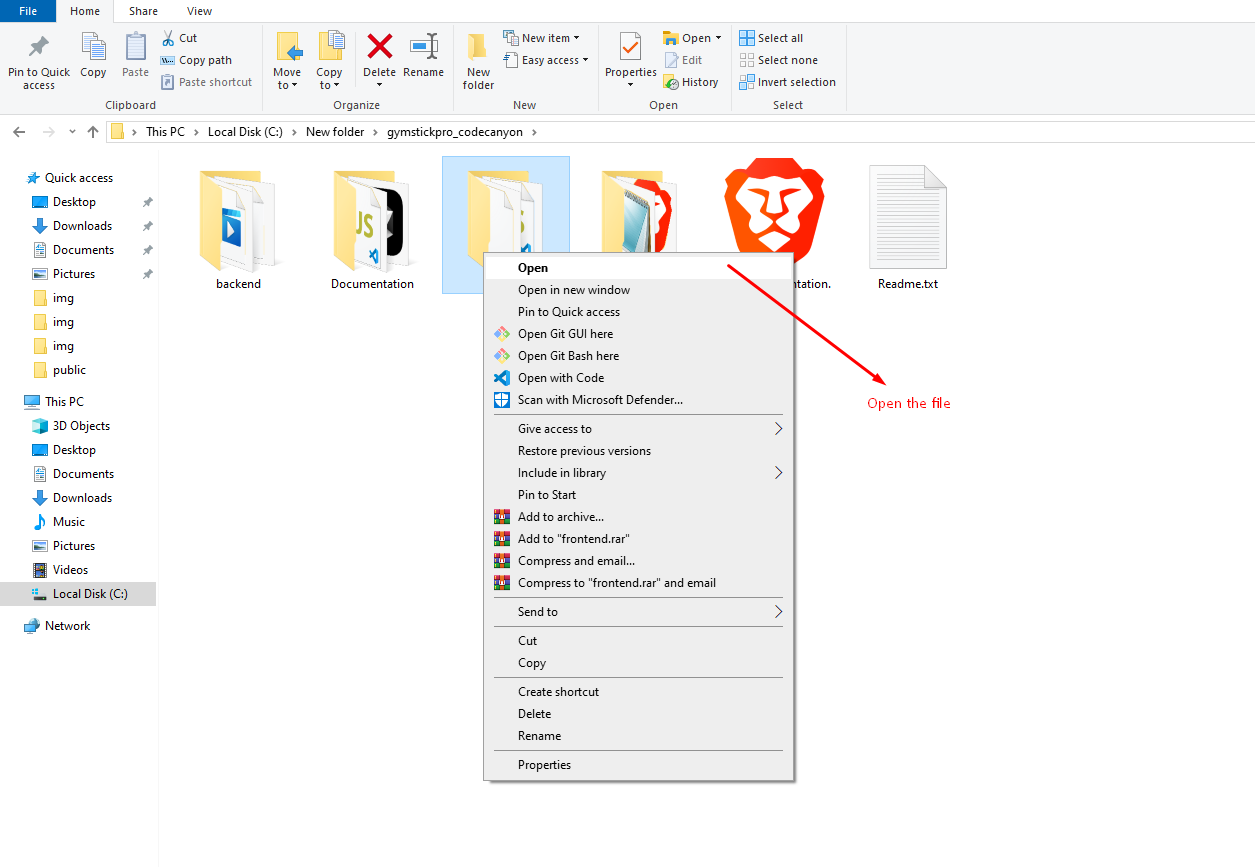Click the Rename icon in Organize group
1255x867 pixels.
click(x=423, y=47)
